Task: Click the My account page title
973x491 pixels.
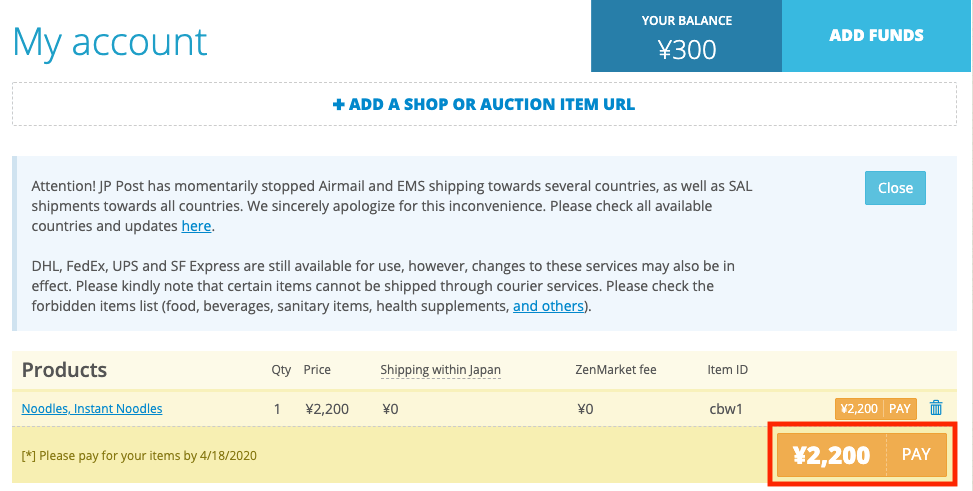Action: click(x=110, y=42)
